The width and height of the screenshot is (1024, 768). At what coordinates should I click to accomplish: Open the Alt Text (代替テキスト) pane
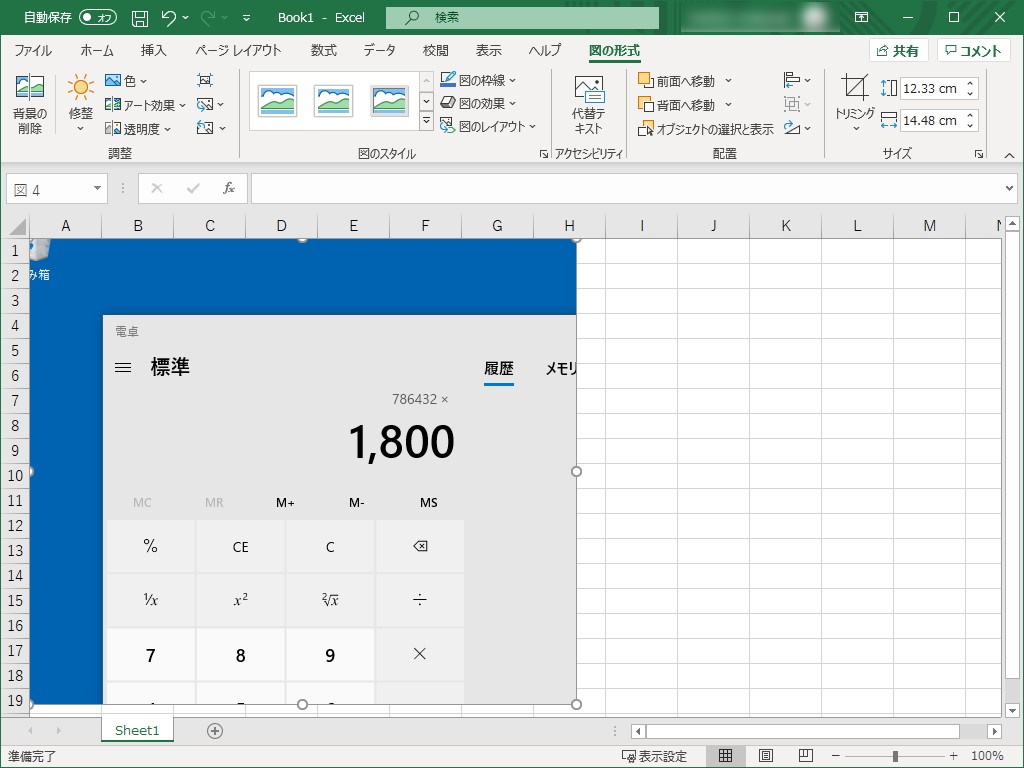point(588,103)
